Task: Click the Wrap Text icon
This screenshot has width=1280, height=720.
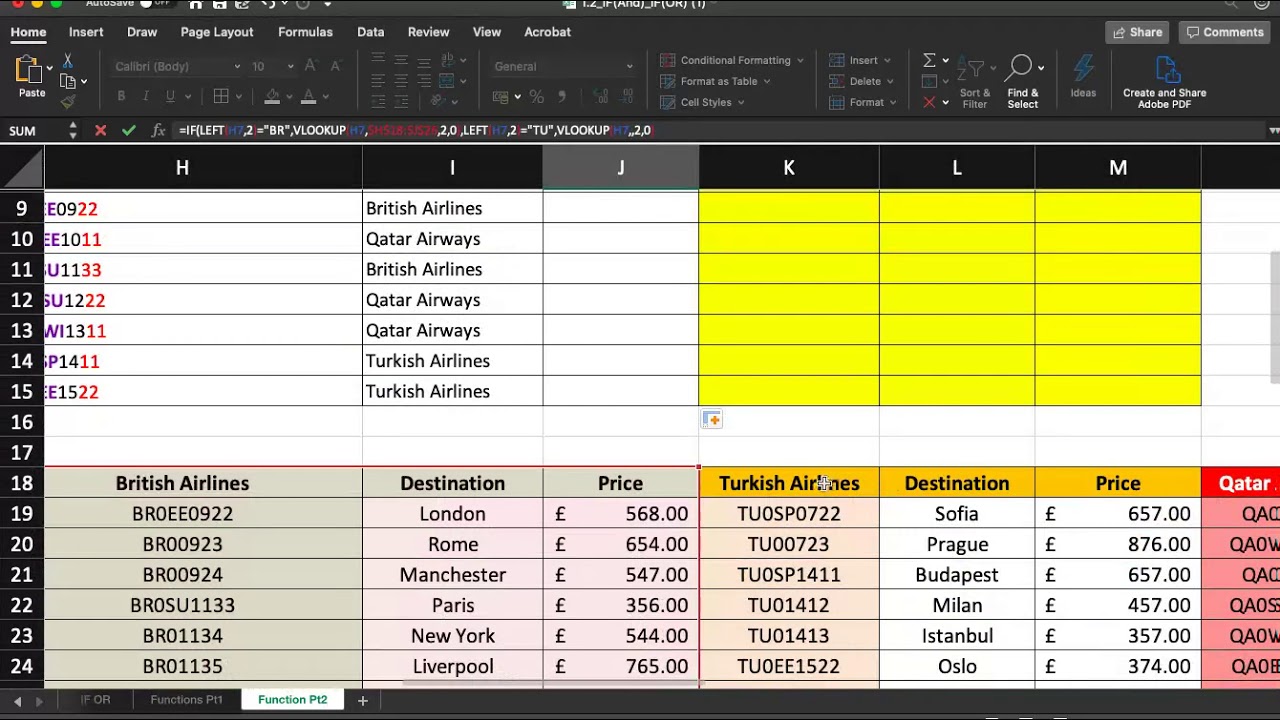Action: click(x=448, y=60)
